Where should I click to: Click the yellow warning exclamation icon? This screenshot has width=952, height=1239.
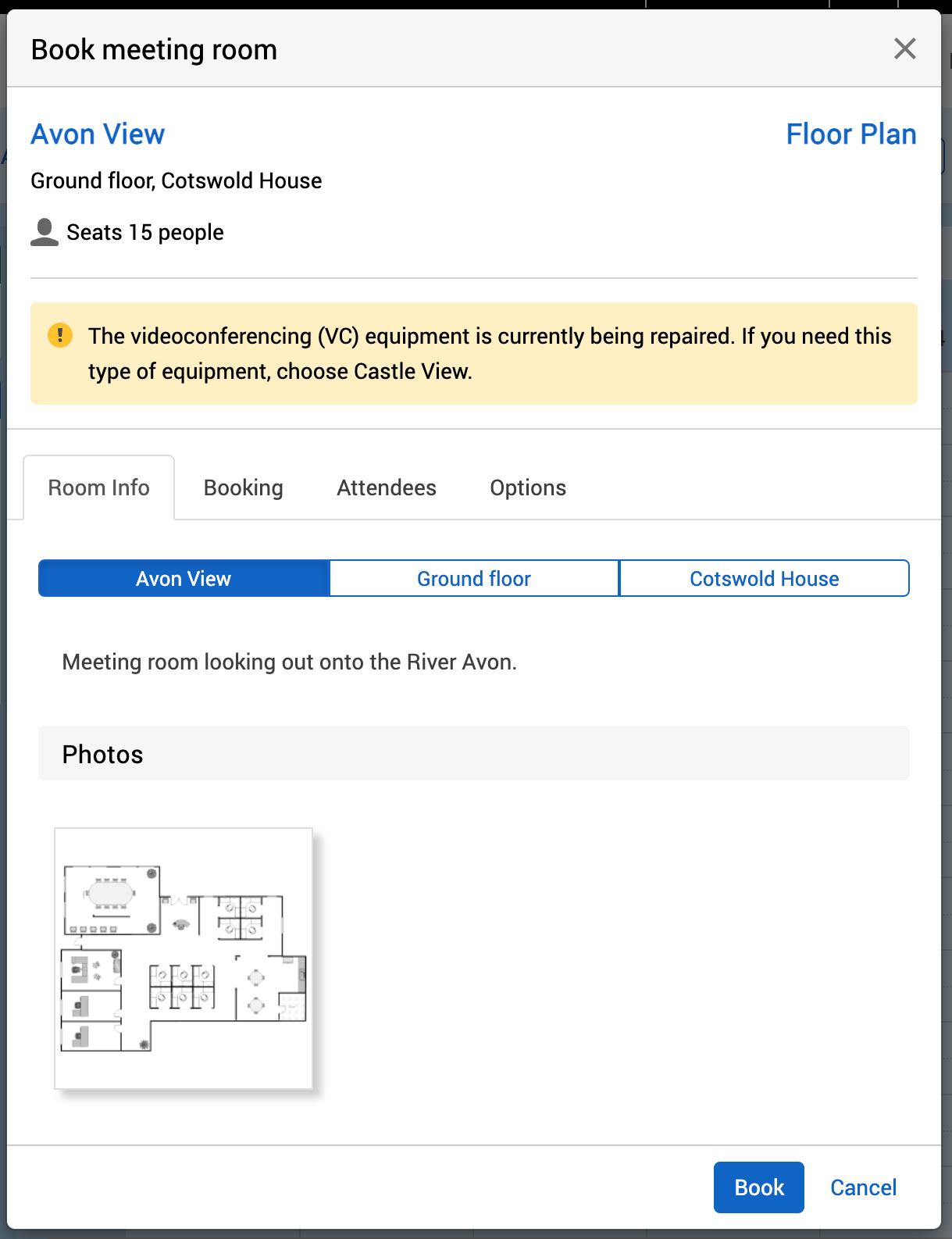tap(60, 336)
